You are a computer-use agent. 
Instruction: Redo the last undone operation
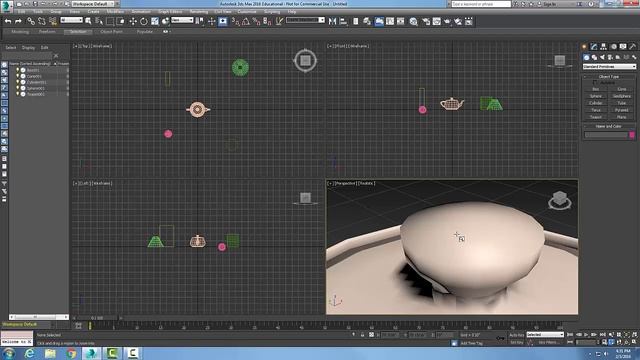pyautogui.click(x=18, y=21)
